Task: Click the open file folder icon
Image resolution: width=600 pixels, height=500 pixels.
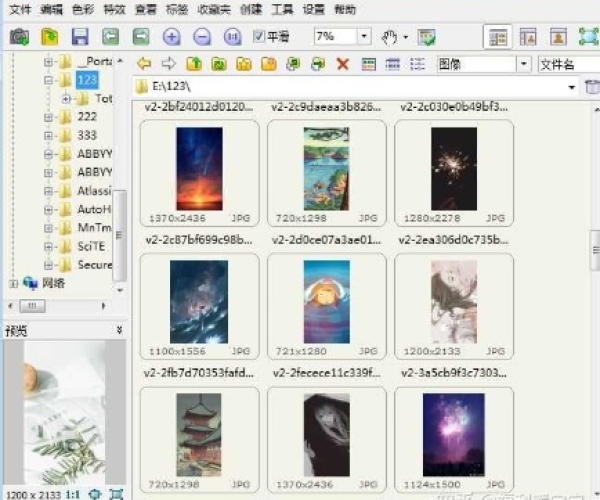Action: pyautogui.click(x=50, y=37)
